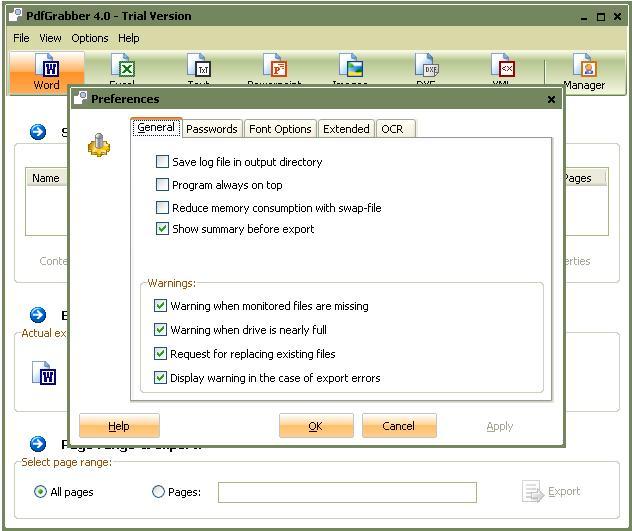Select the Text export format icon
This screenshot has width=632, height=531.
click(199, 66)
